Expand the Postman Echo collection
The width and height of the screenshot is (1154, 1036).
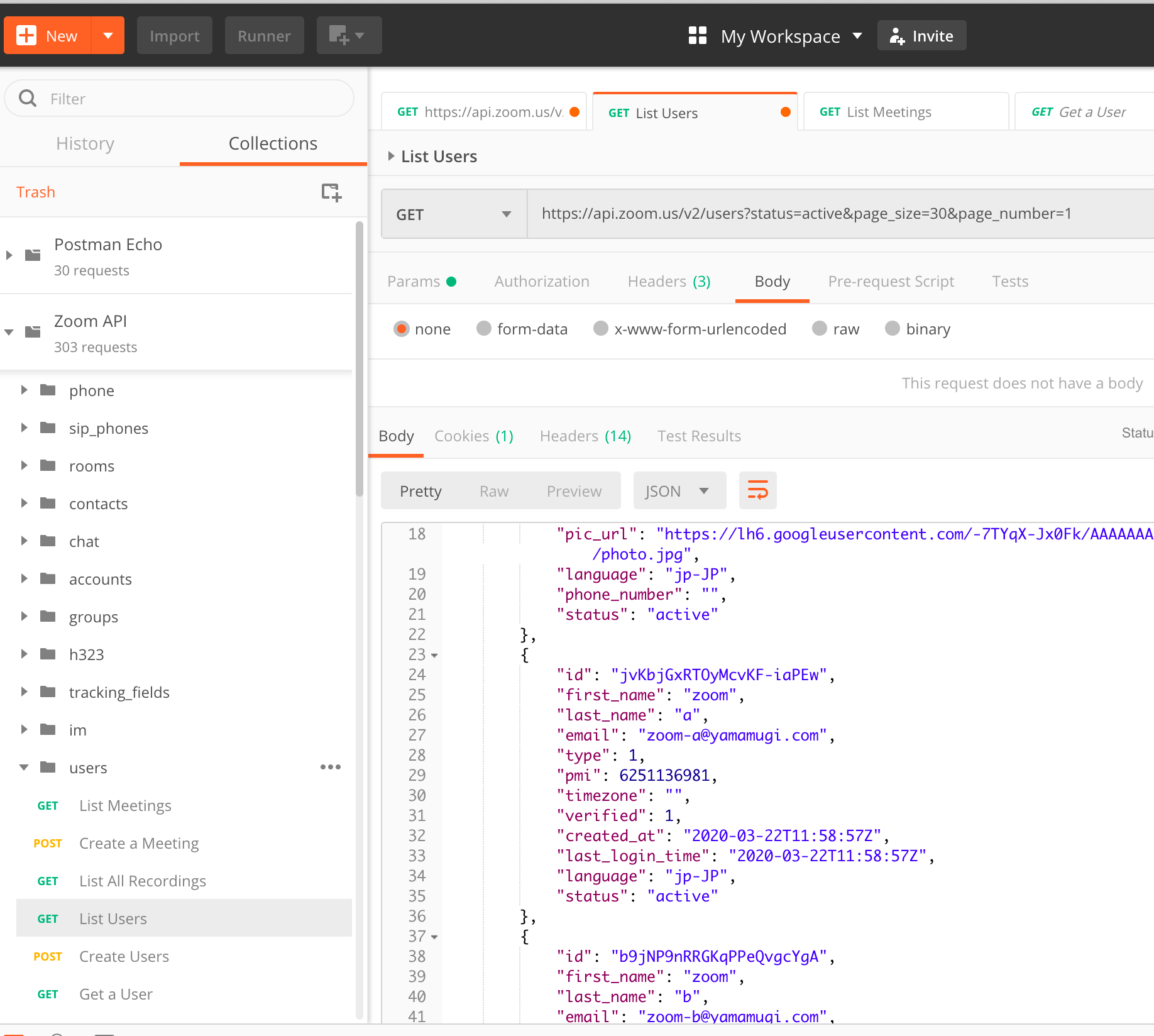pos(9,255)
